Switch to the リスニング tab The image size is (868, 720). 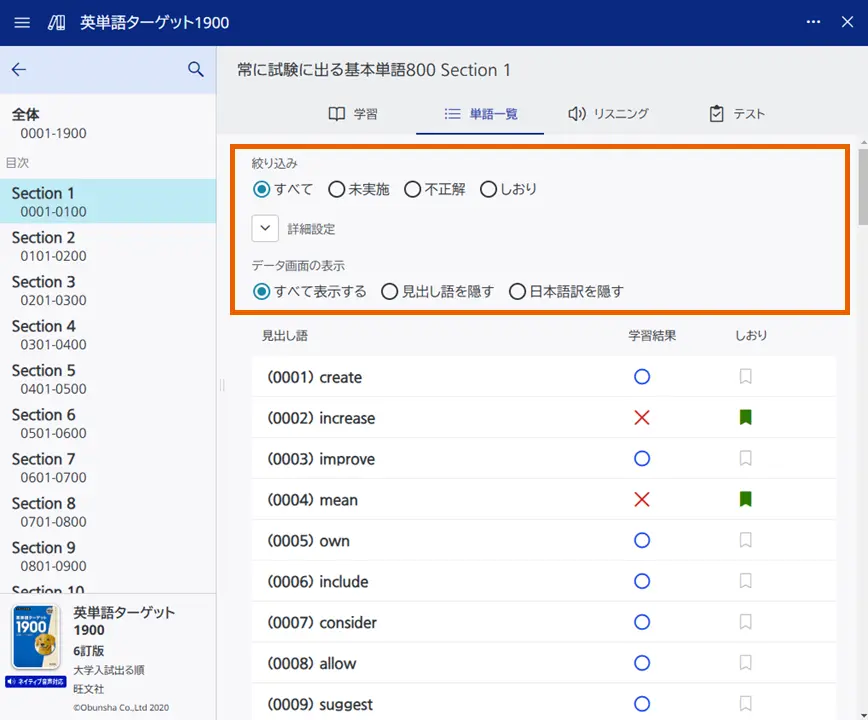click(608, 114)
